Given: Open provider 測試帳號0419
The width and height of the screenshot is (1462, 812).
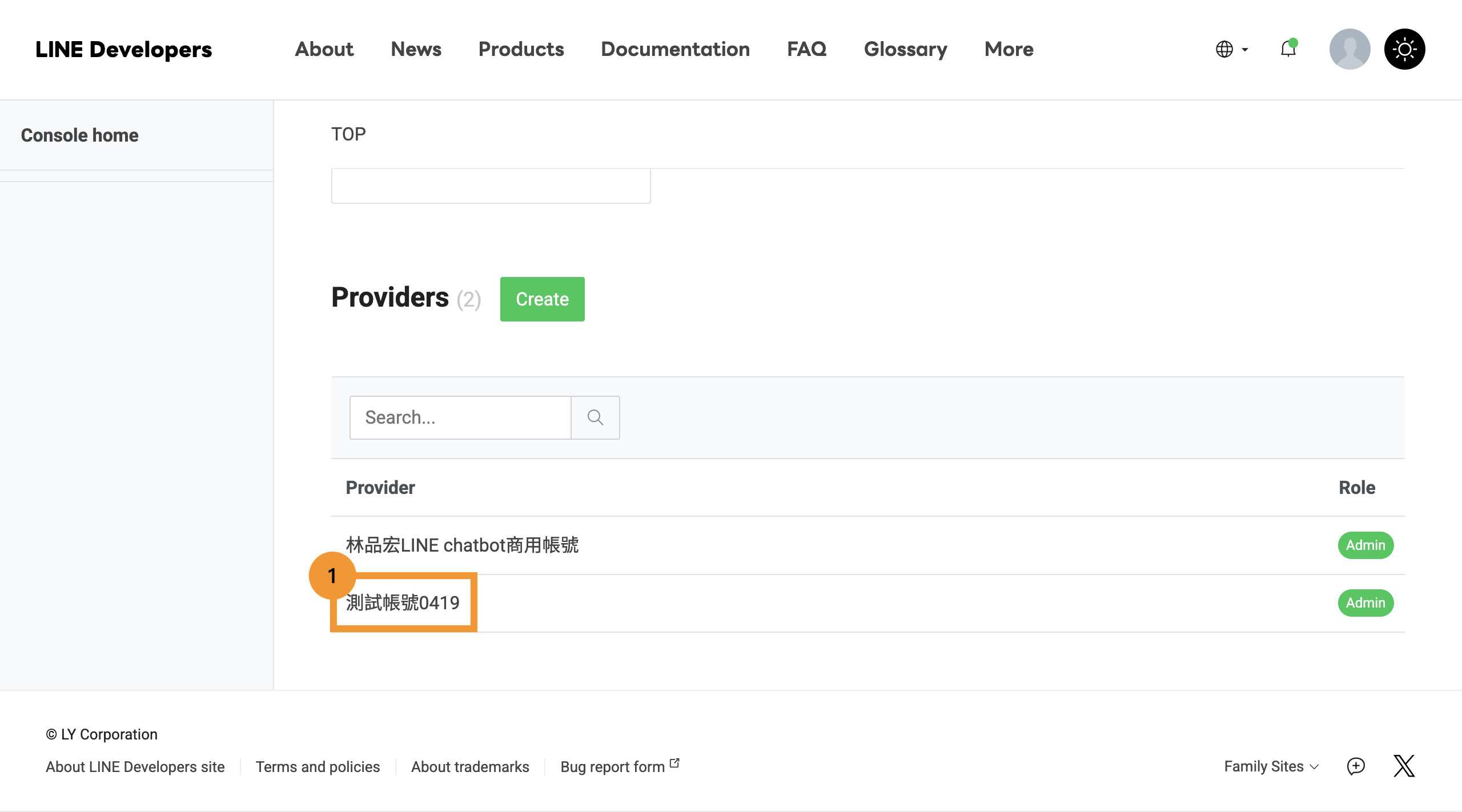Looking at the screenshot, I should 403,603.
